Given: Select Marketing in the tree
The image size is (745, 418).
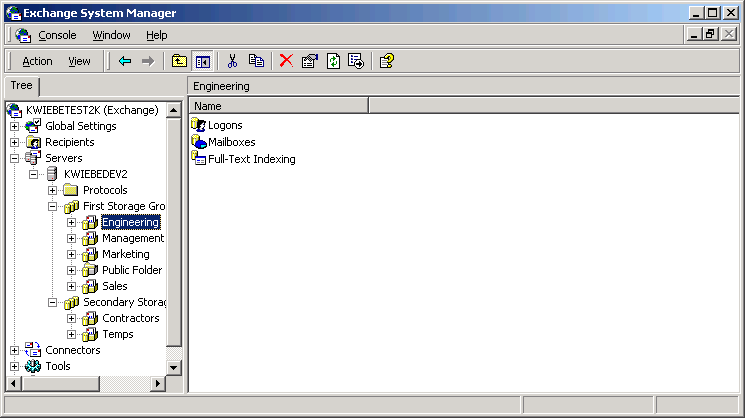Looking at the screenshot, I should (x=125, y=254).
